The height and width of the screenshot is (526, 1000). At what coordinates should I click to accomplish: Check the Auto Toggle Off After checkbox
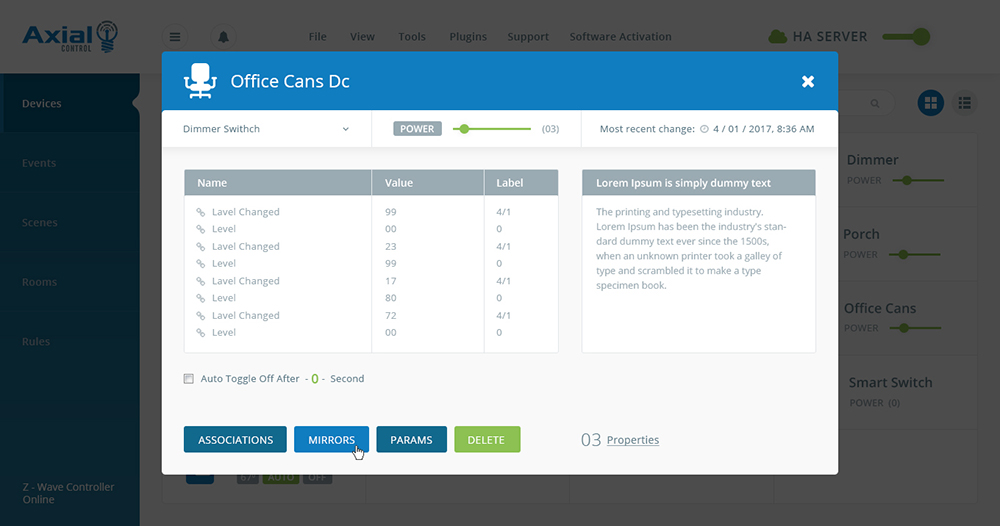click(189, 379)
